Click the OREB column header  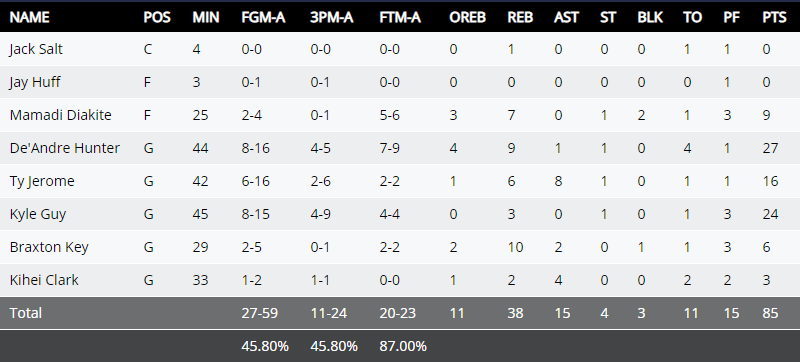467,17
